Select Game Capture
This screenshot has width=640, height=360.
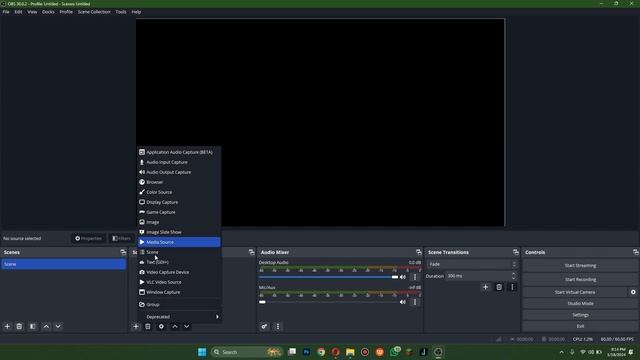(x=180, y=212)
